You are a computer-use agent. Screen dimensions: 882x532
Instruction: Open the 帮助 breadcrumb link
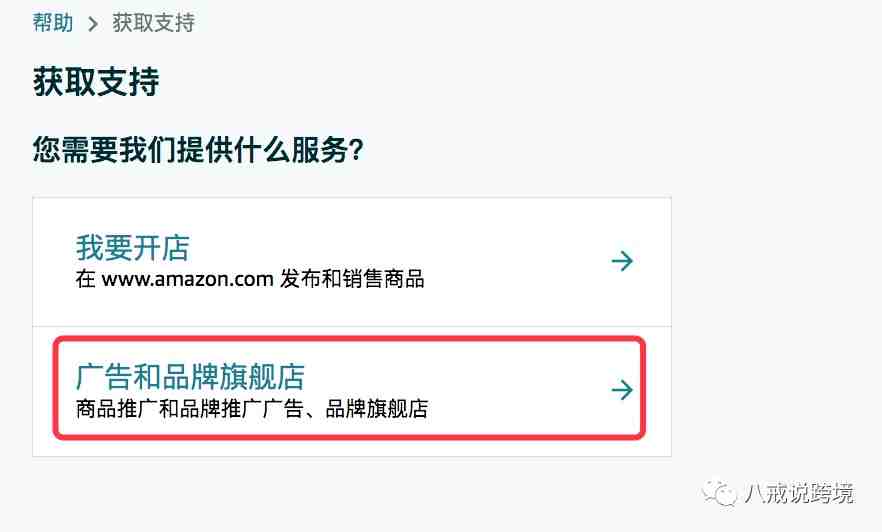click(53, 23)
